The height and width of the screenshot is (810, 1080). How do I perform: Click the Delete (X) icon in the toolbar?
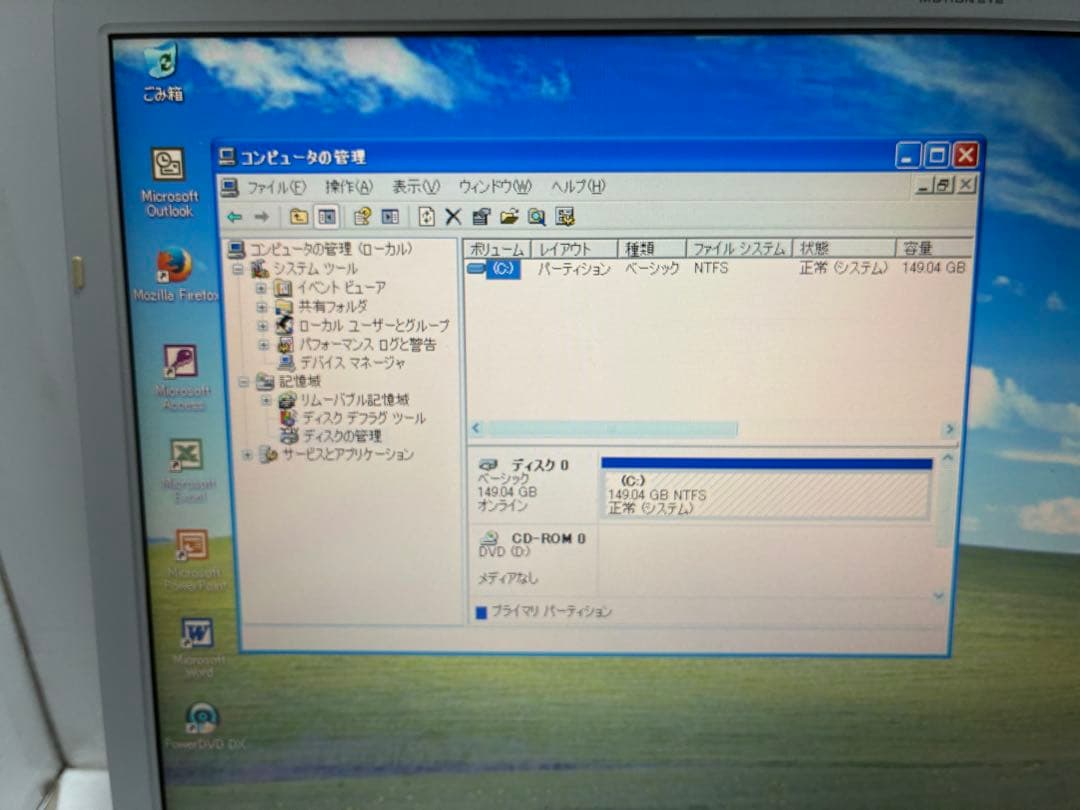point(452,216)
